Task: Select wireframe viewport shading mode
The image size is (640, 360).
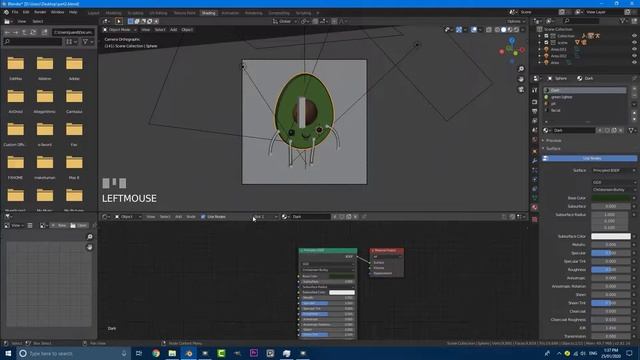Action: click(x=497, y=30)
